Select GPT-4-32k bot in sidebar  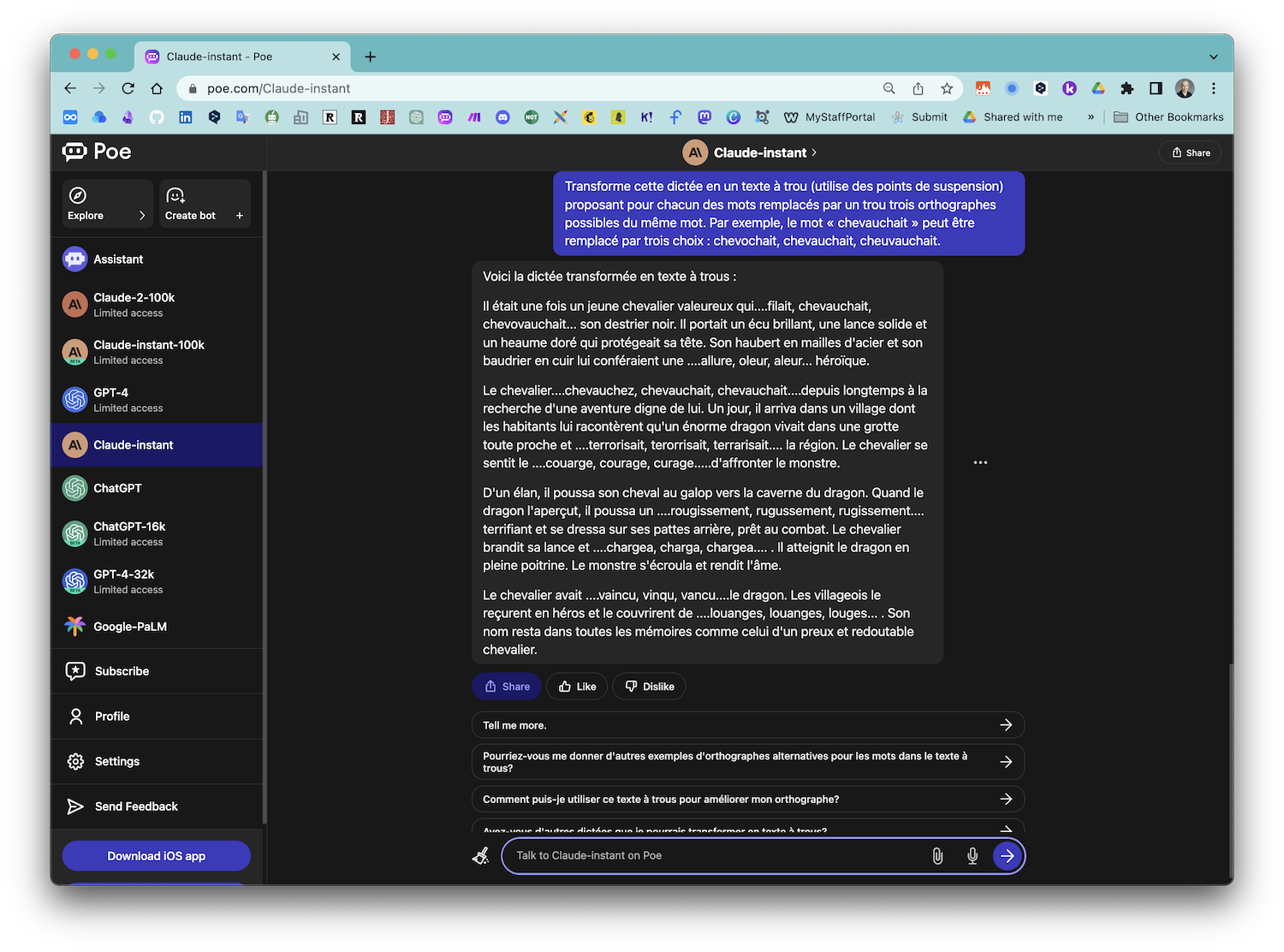pos(157,581)
